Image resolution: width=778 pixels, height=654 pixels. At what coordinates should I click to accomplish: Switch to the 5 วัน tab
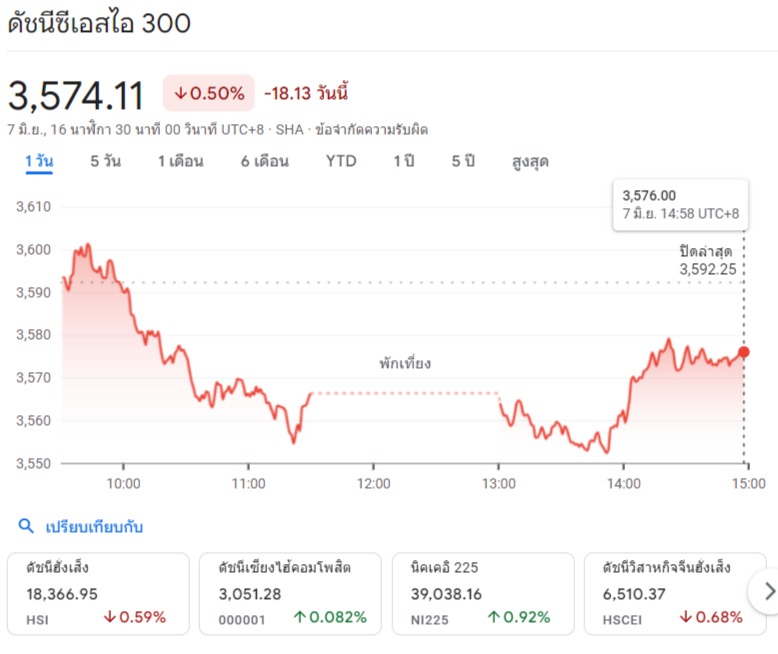[105, 161]
